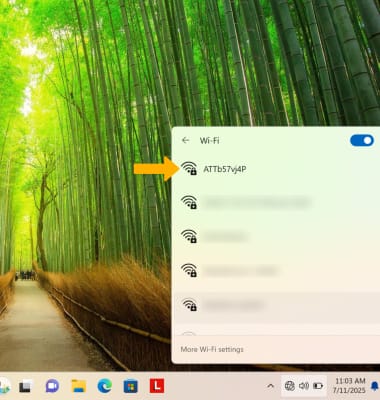The image size is (380, 400).
Task: Click the third network's secured Wi-Fi icon
Action: (x=189, y=236)
